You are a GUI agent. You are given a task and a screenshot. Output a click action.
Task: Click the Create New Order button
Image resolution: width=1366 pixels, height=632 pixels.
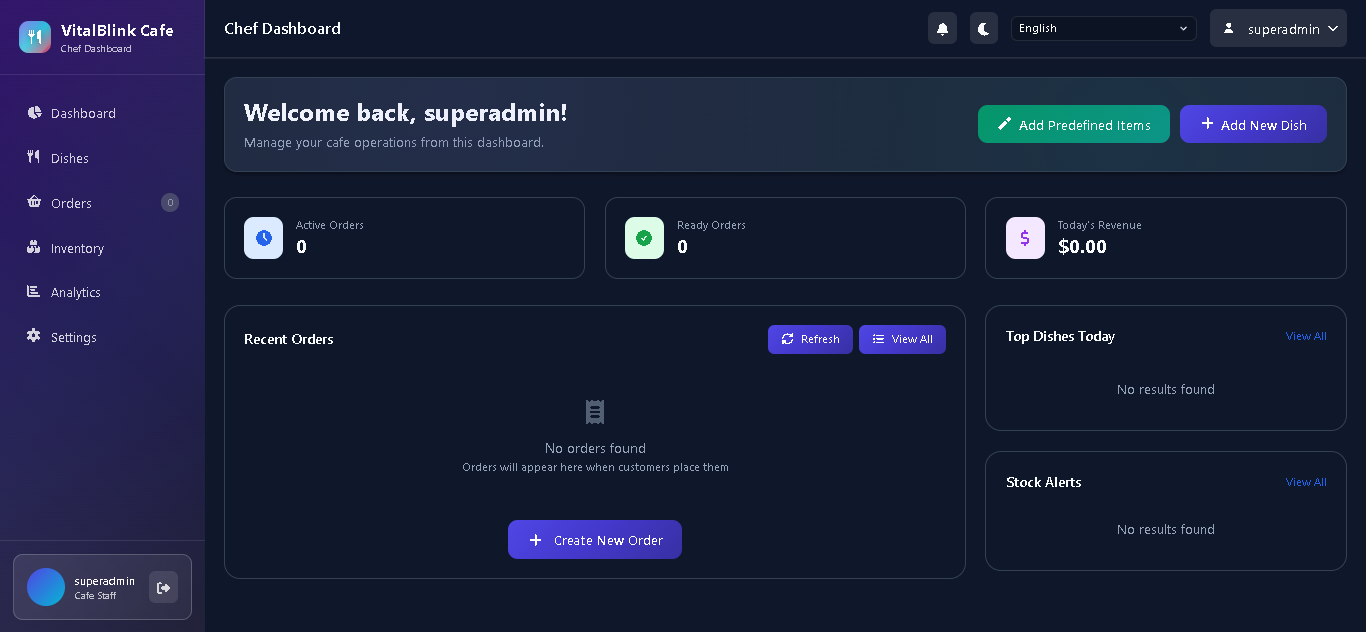595,540
